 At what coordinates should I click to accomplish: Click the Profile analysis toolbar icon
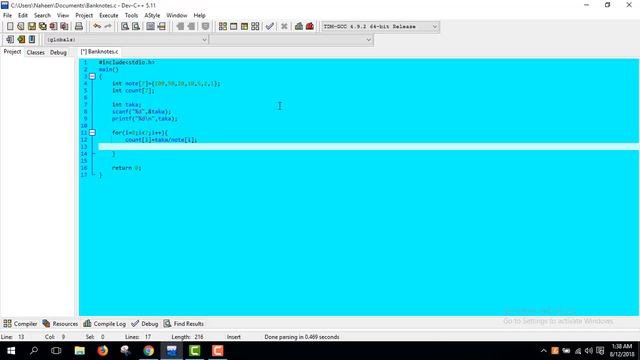click(299, 27)
